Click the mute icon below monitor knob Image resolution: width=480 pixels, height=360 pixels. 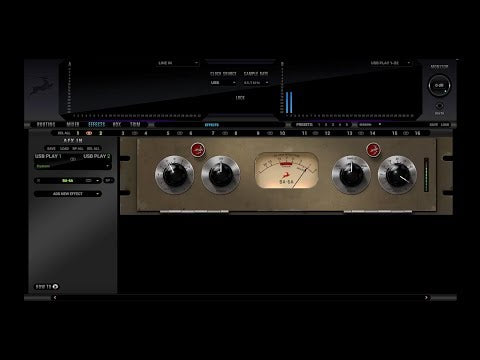click(x=439, y=106)
